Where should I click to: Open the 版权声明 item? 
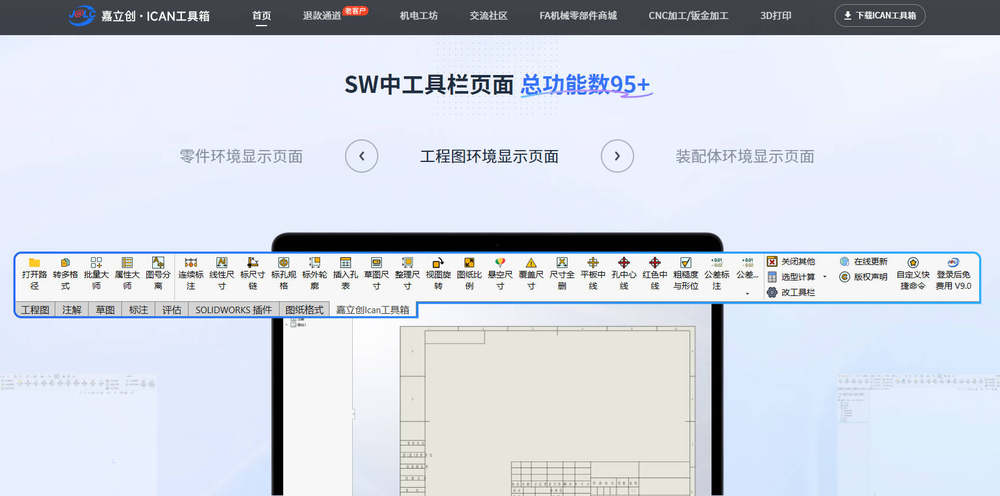(x=864, y=277)
